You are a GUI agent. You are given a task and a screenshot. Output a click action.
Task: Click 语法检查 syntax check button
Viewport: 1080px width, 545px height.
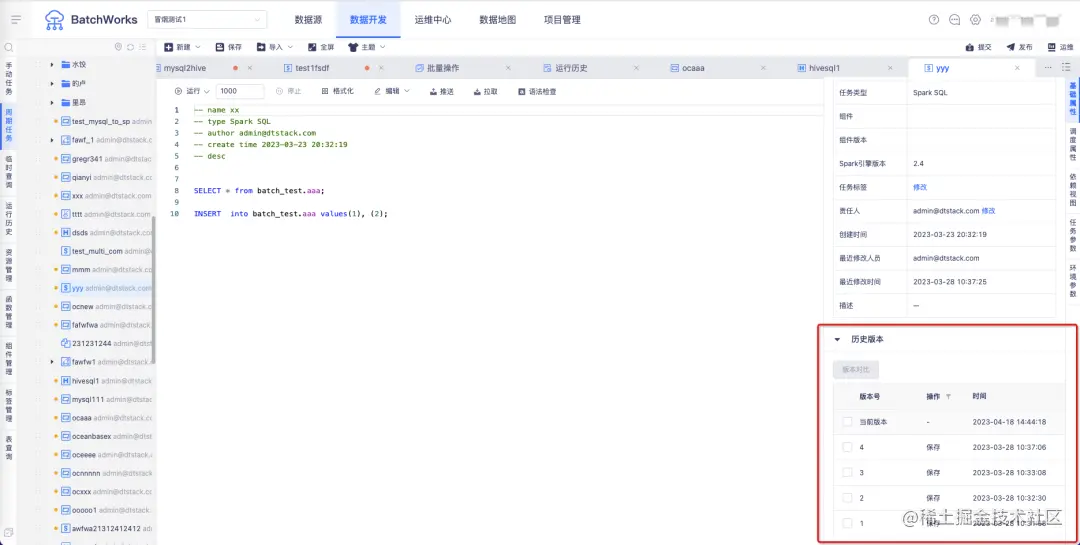537,91
